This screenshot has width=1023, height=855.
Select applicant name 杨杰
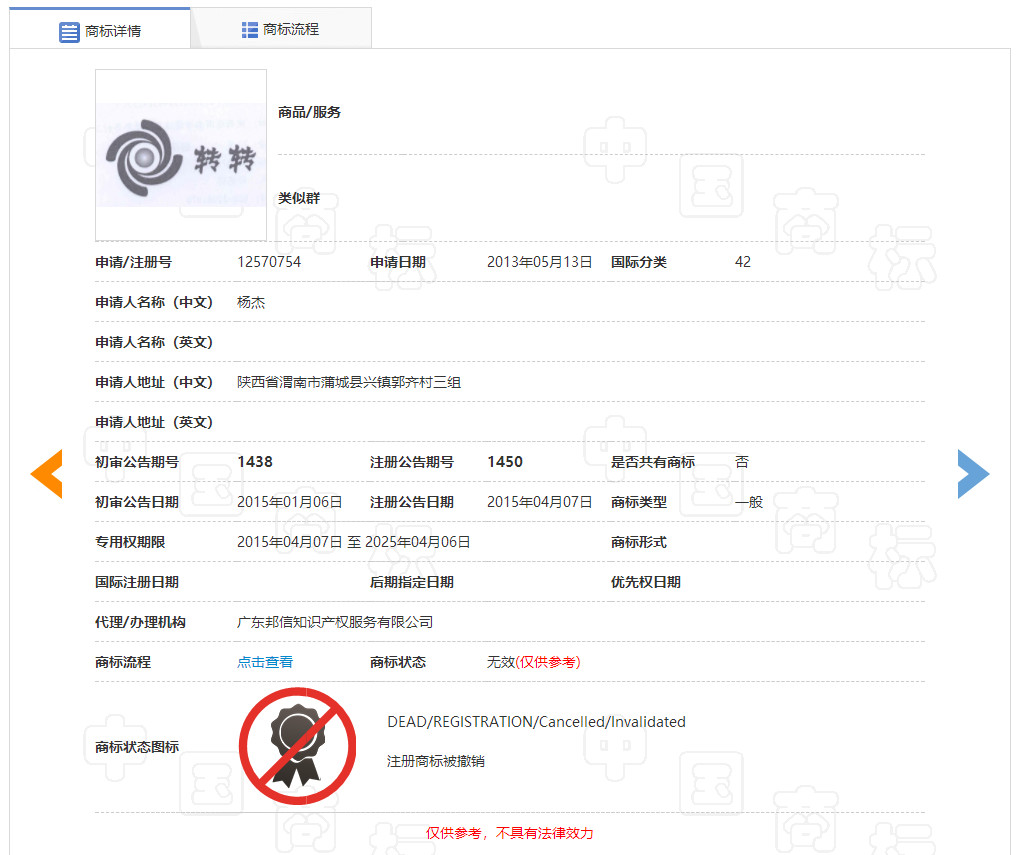click(251, 302)
